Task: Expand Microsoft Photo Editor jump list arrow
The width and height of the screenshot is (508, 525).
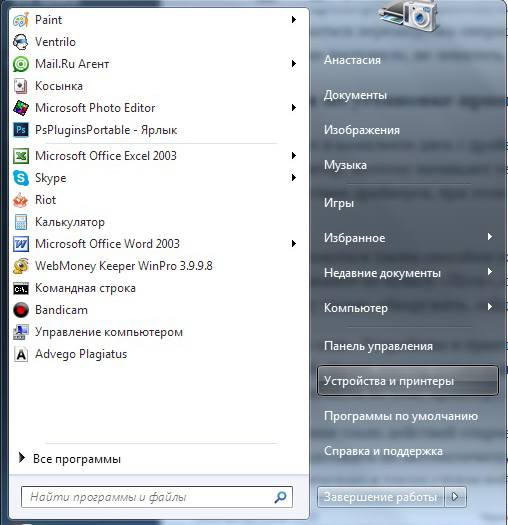Action: [294, 107]
